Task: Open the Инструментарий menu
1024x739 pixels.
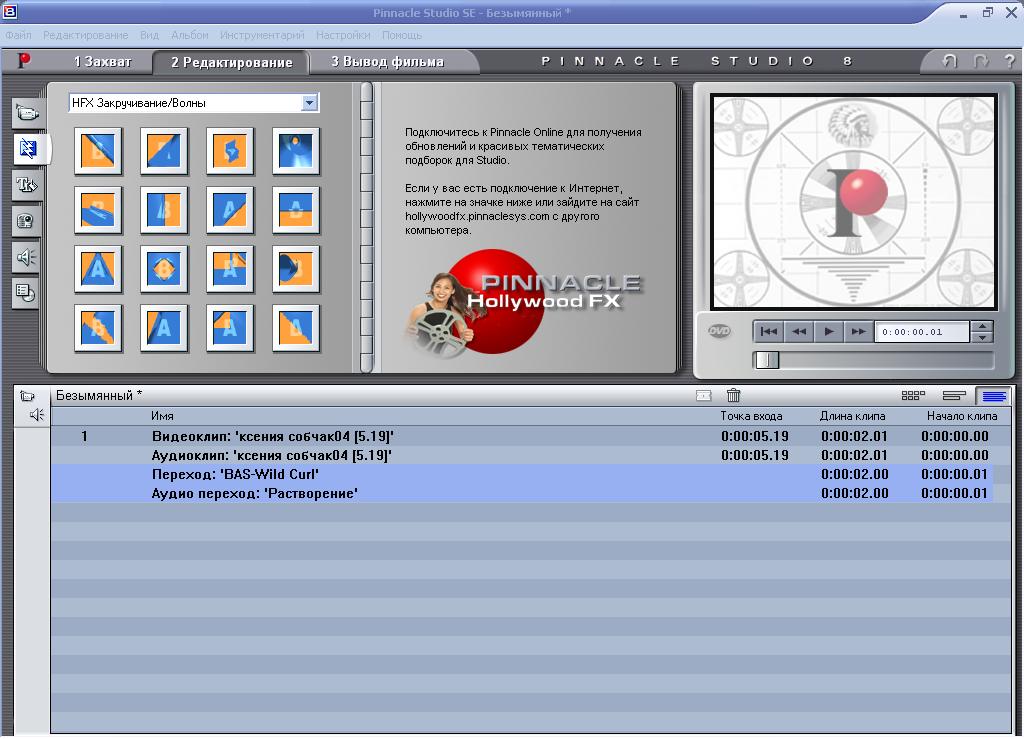Action: click(262, 35)
